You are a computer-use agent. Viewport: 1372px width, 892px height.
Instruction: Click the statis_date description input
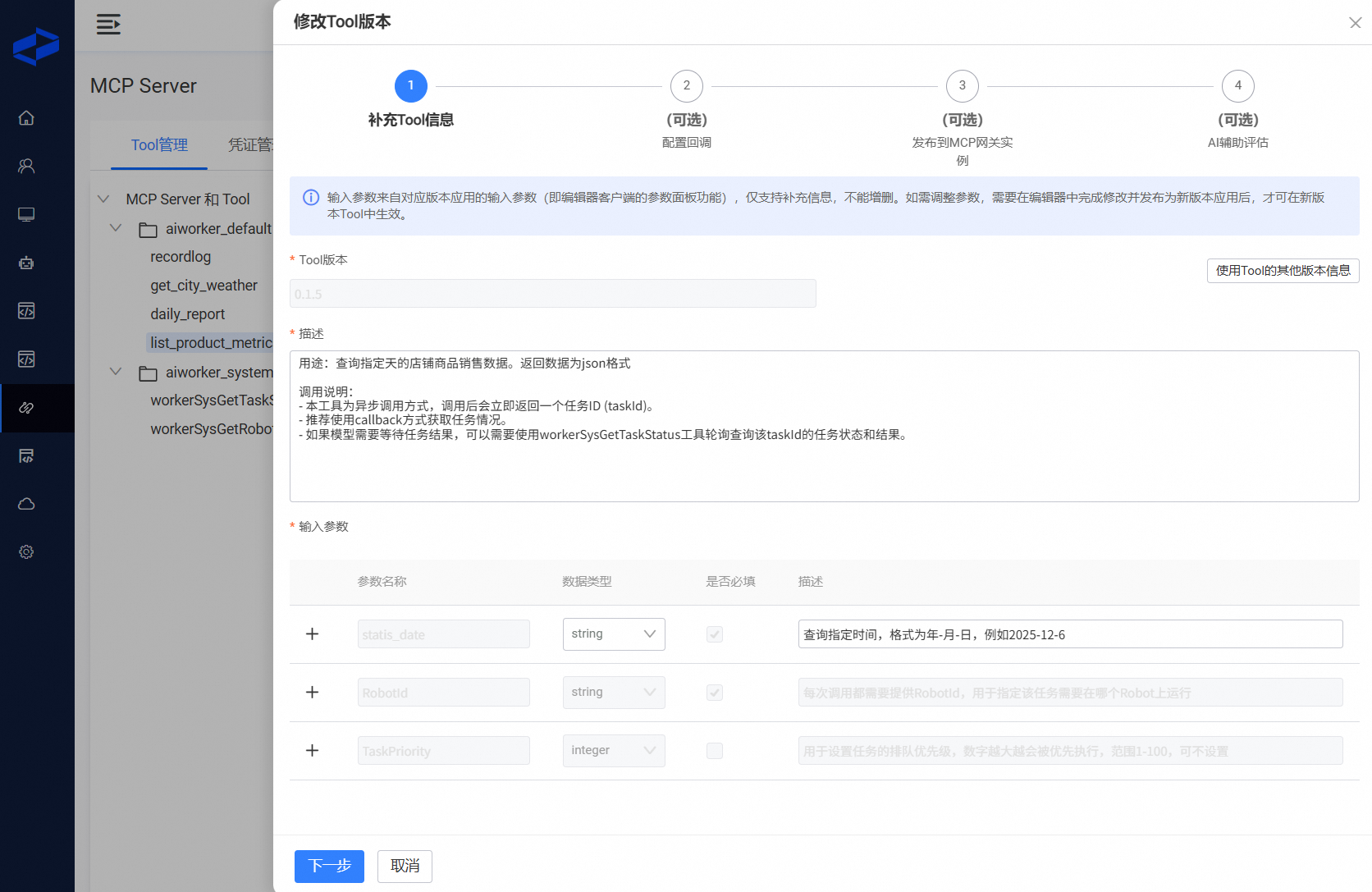(x=1070, y=634)
